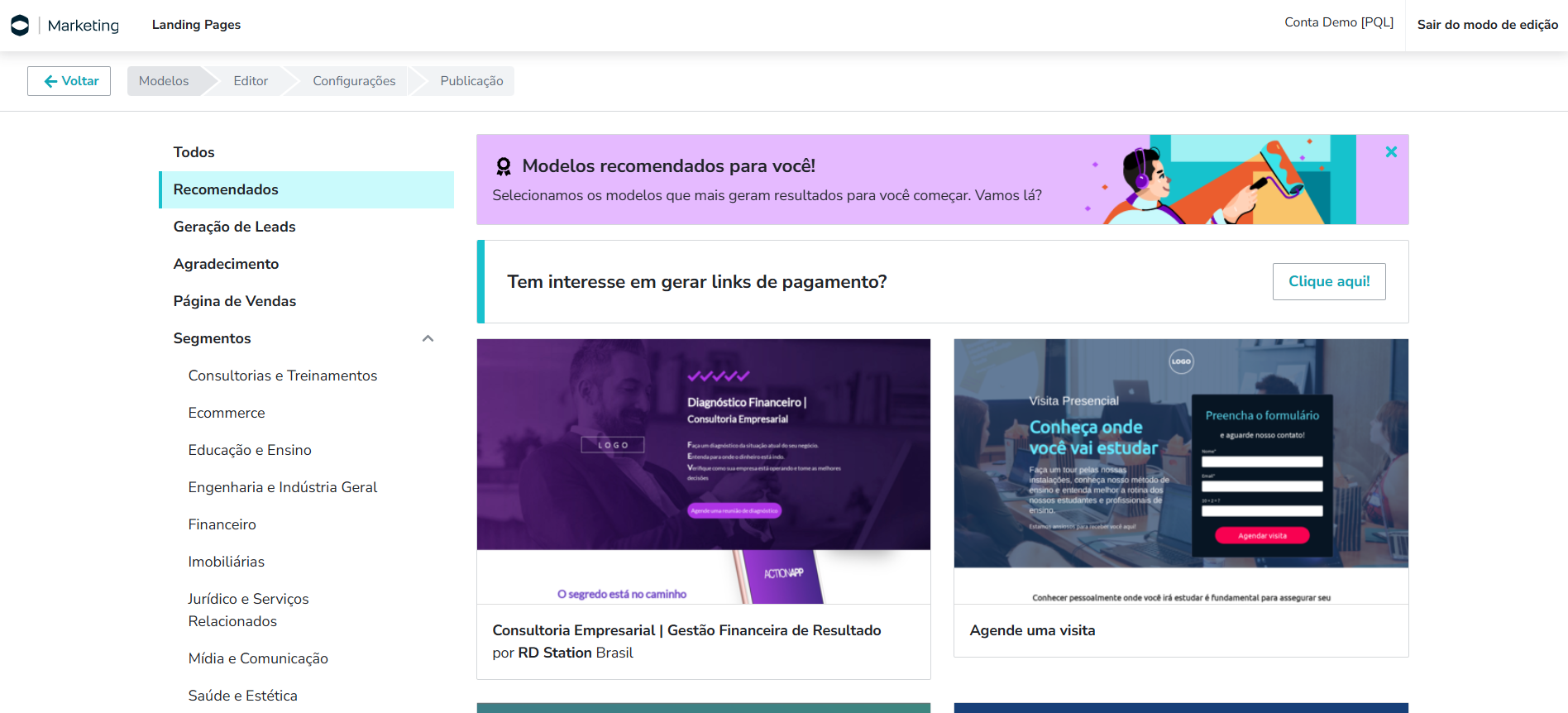Image resolution: width=1568 pixels, height=713 pixels.
Task: Close the recommended models banner
Action: (x=1391, y=152)
